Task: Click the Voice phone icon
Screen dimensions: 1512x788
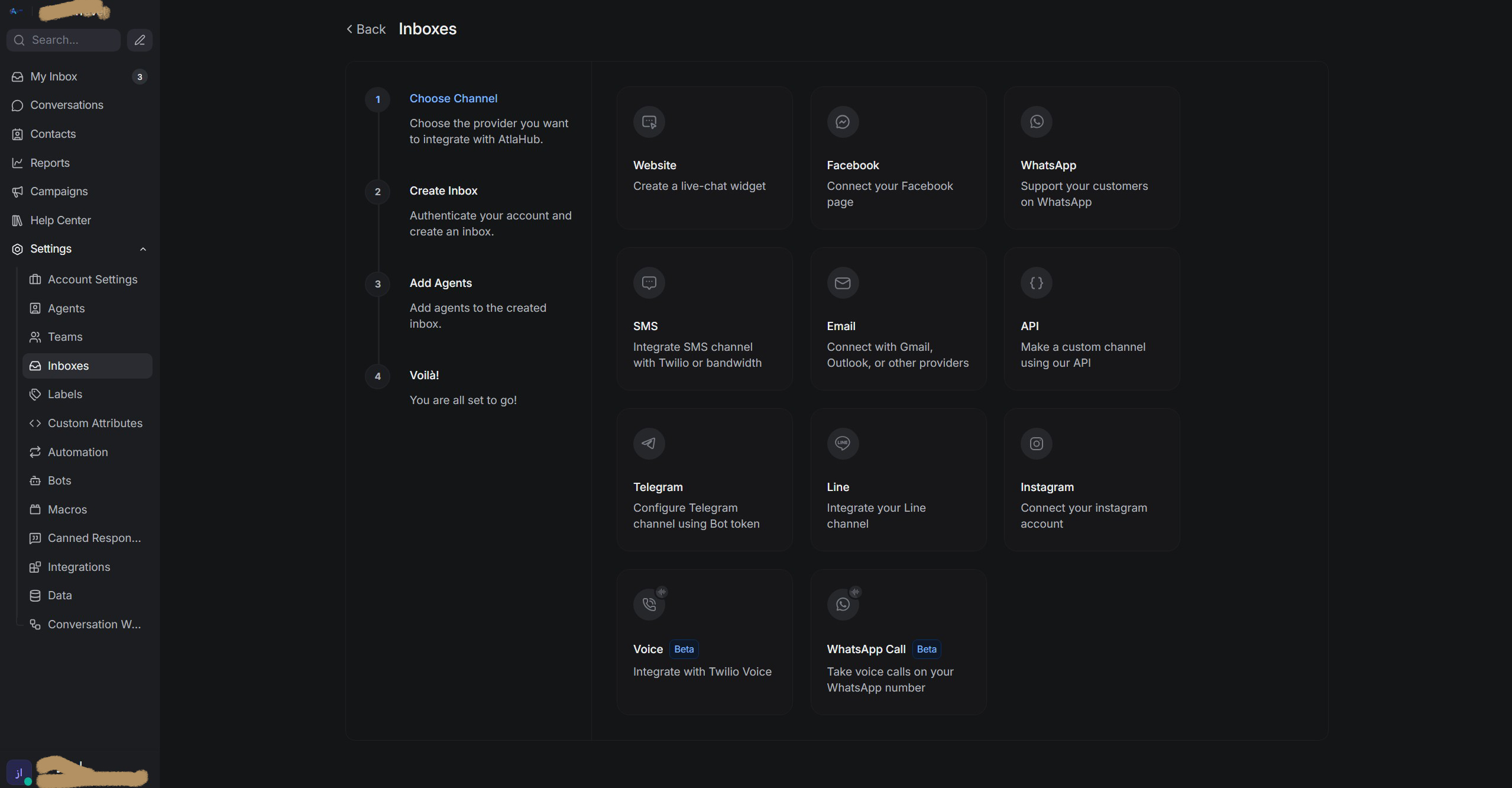Action: click(x=649, y=605)
